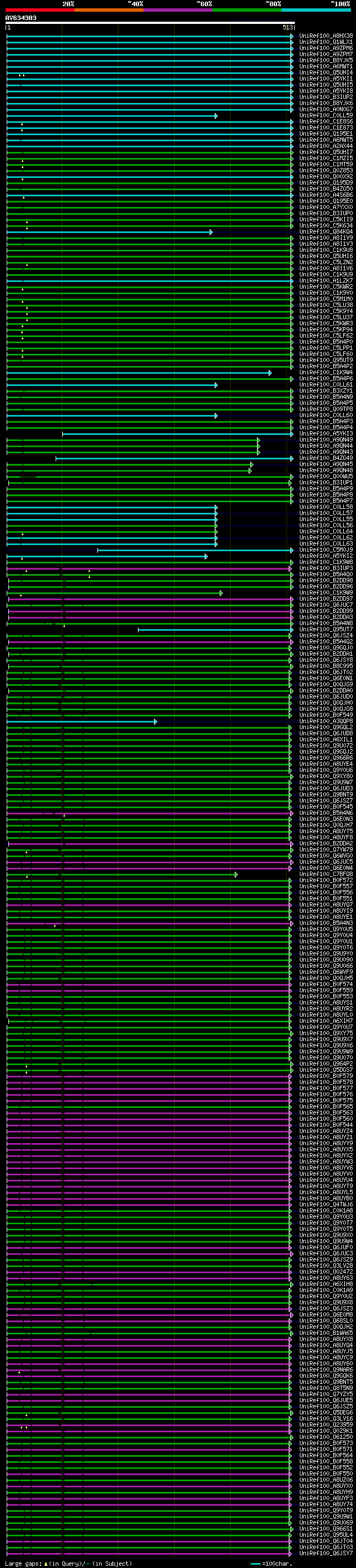
Task: Open hit UniRef100_C5LU38
Action: (x=325, y=305)
